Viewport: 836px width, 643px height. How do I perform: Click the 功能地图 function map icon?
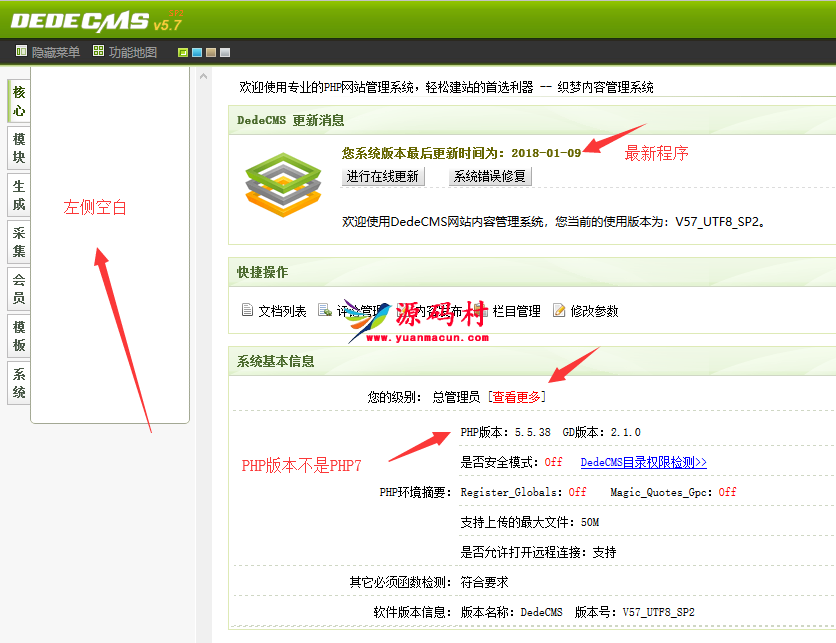99,52
